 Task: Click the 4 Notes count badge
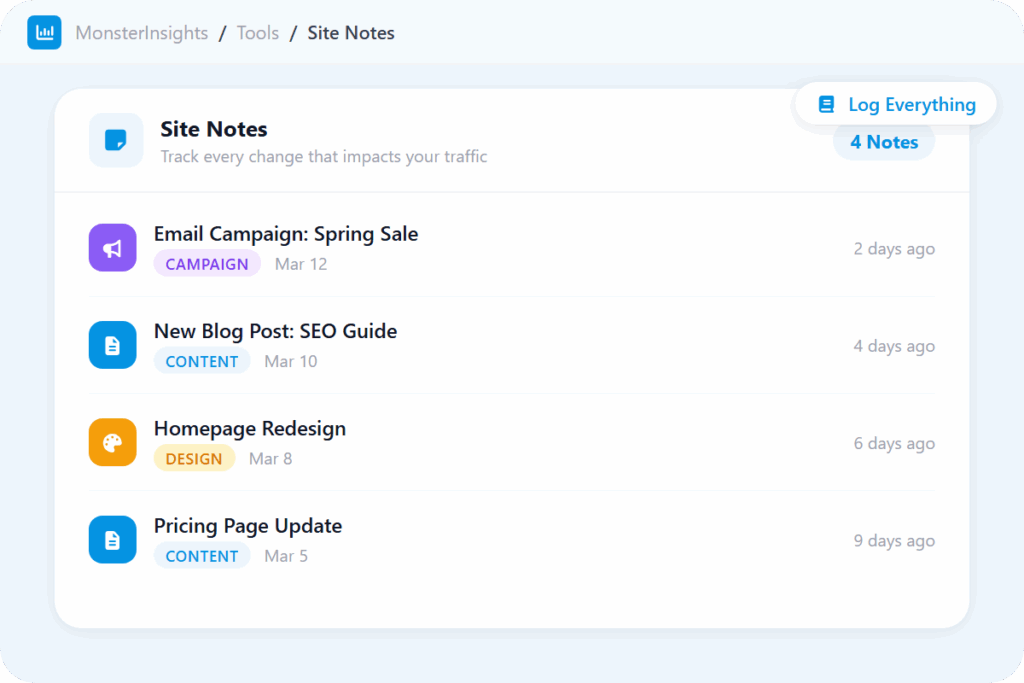tap(884, 142)
